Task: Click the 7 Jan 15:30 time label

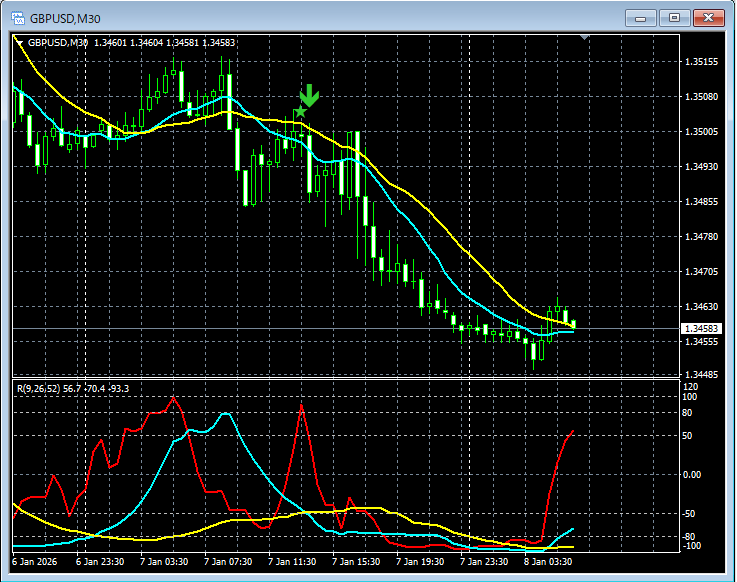Action: coord(356,562)
